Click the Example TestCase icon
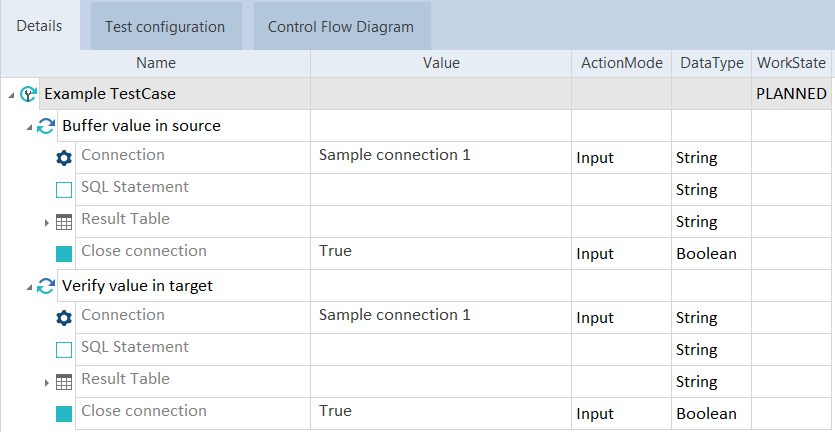The image size is (835, 432). [x=28, y=94]
